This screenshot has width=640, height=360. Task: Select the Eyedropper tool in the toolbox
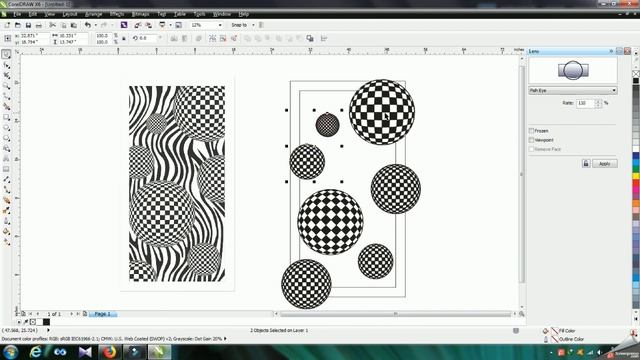pos(6,211)
